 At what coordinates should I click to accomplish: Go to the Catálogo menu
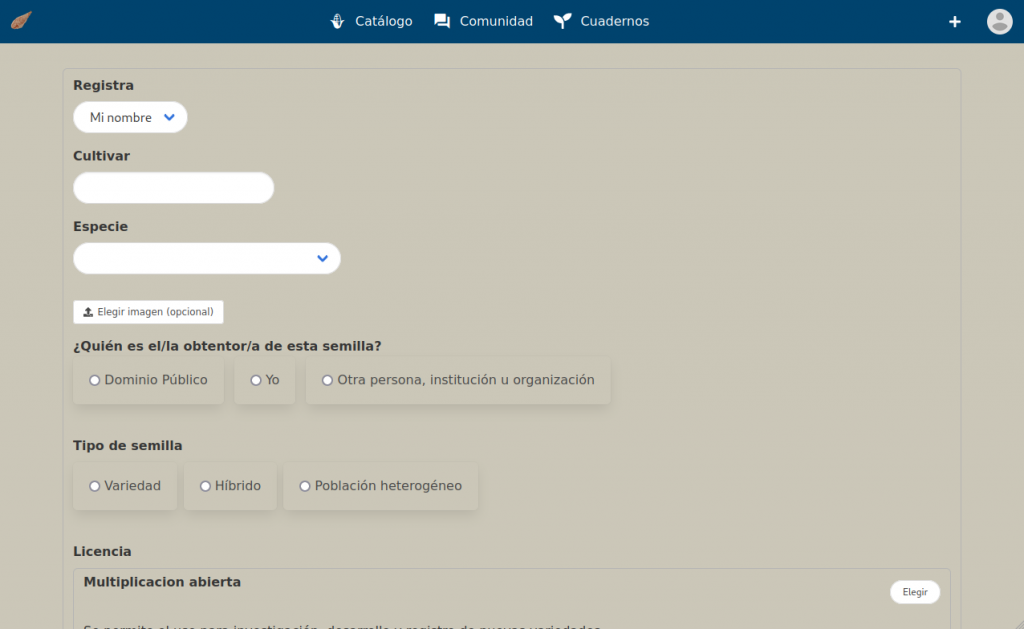pos(383,21)
